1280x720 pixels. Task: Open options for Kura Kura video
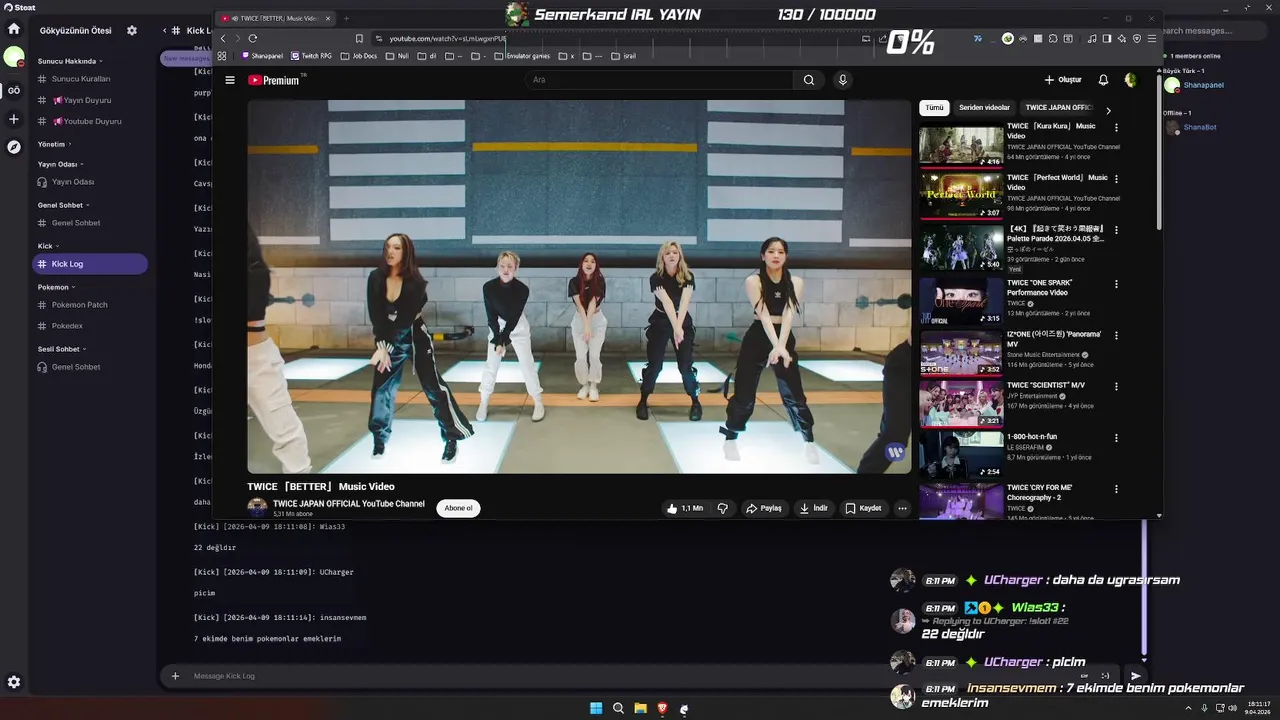pos(1116,127)
